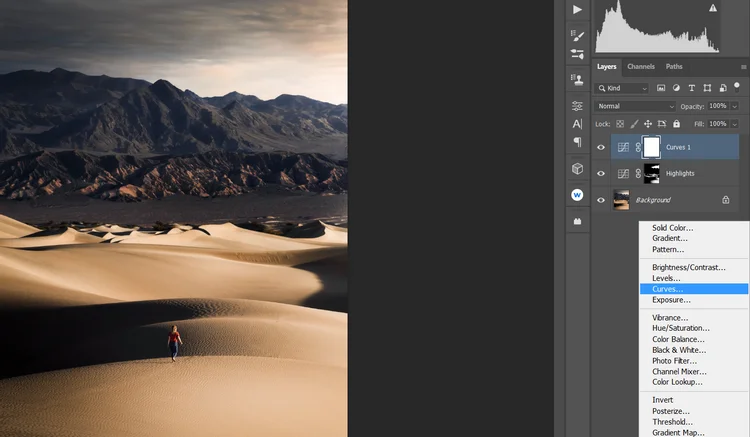Select Hue/Saturation... in the adjustment menu
This screenshot has height=437, width=750.
pyautogui.click(x=681, y=328)
